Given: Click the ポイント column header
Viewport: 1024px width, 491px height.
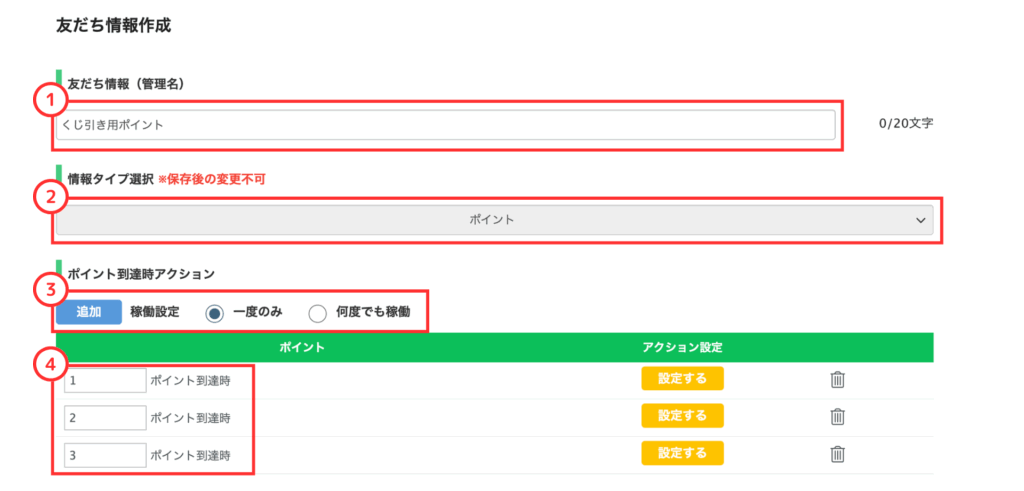Looking at the screenshot, I should (x=302, y=348).
